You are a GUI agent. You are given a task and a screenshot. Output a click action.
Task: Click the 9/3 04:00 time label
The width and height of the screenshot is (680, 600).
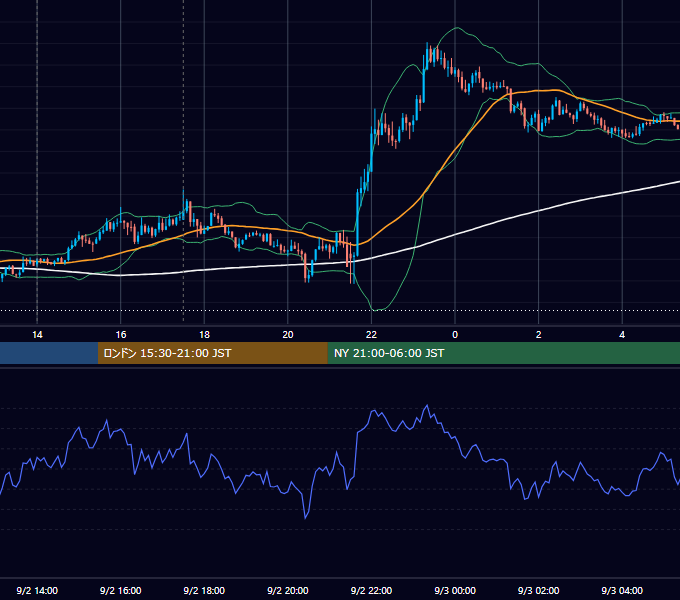622,590
